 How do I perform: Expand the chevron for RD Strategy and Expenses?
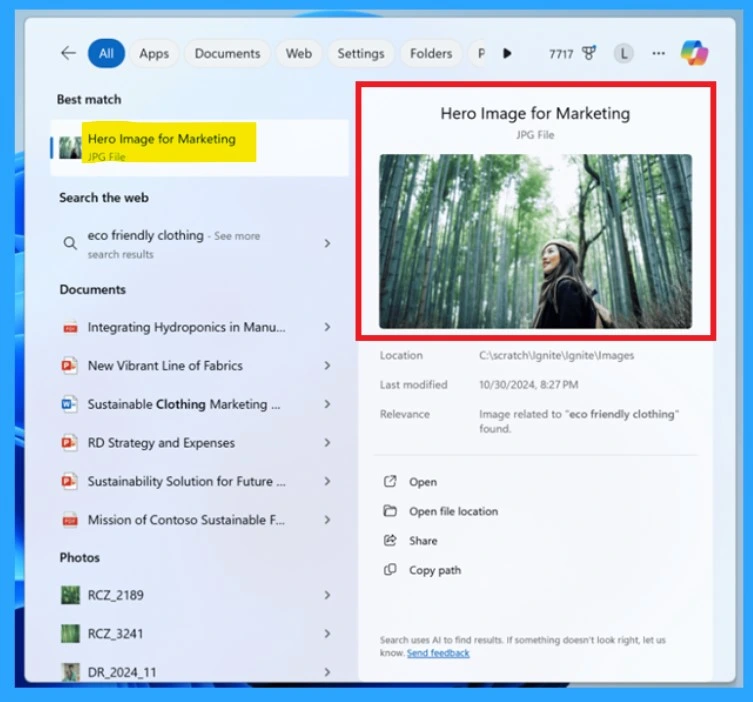[328, 443]
